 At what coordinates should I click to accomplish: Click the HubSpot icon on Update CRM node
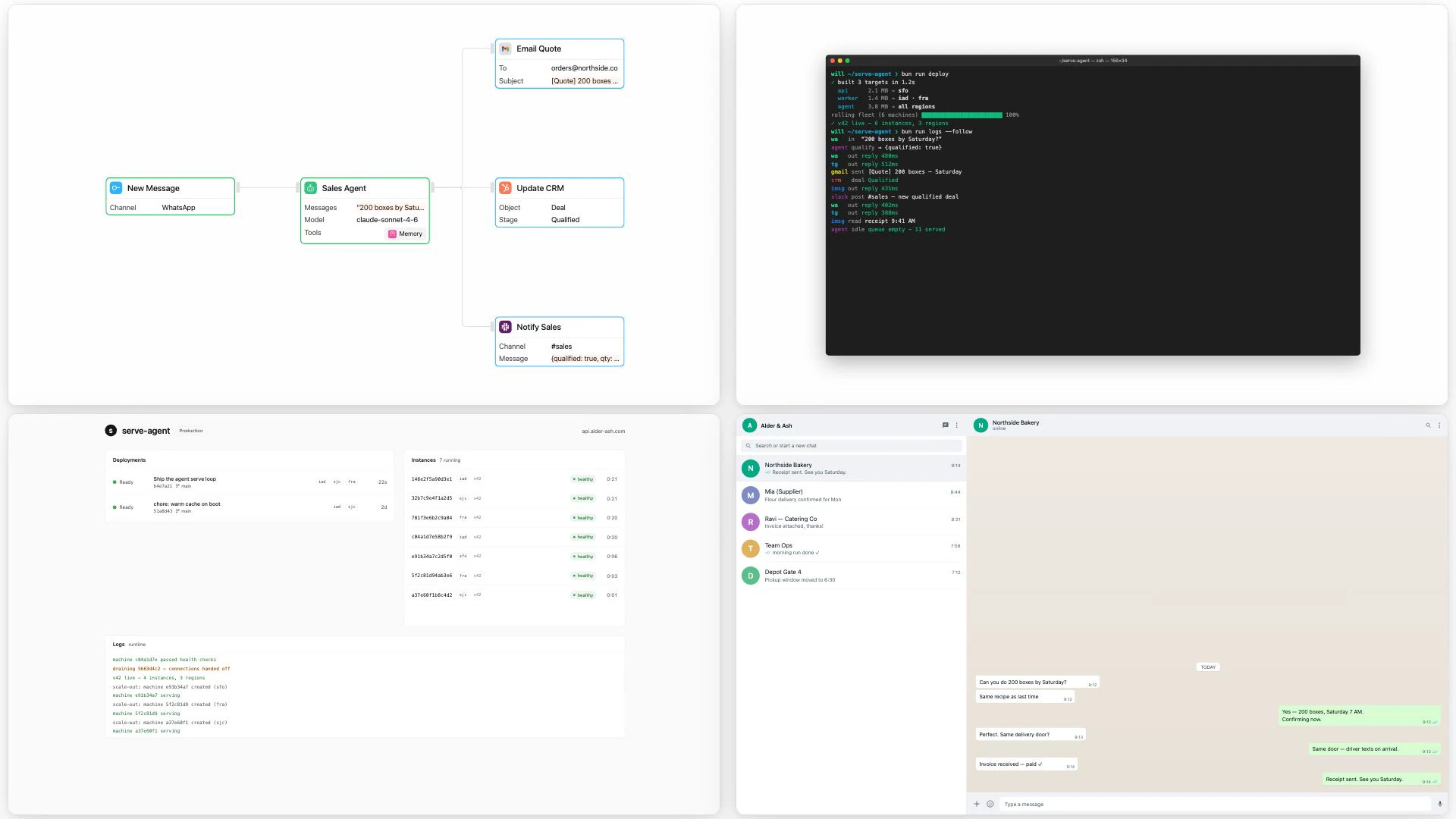505,188
